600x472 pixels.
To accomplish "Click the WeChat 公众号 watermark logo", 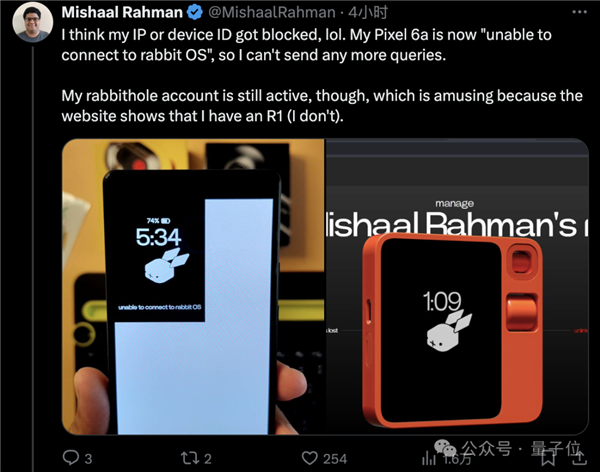I will point(445,447).
